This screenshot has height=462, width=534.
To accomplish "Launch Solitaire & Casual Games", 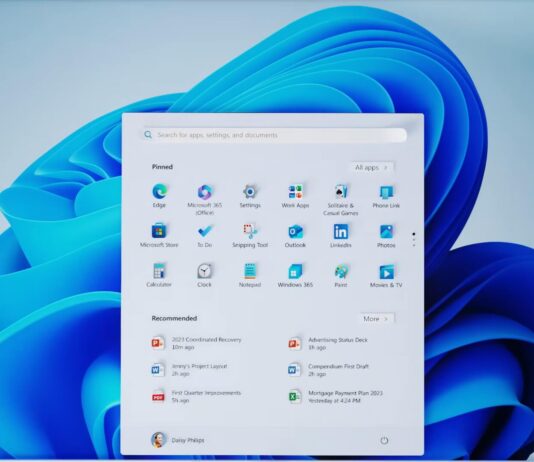I will point(341,200).
